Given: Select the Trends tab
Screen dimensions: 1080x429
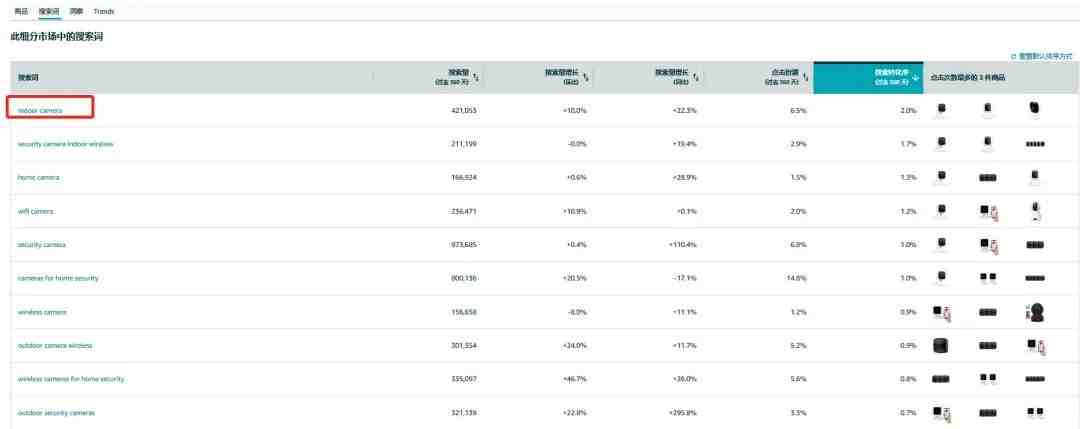Looking at the screenshot, I should click(104, 11).
